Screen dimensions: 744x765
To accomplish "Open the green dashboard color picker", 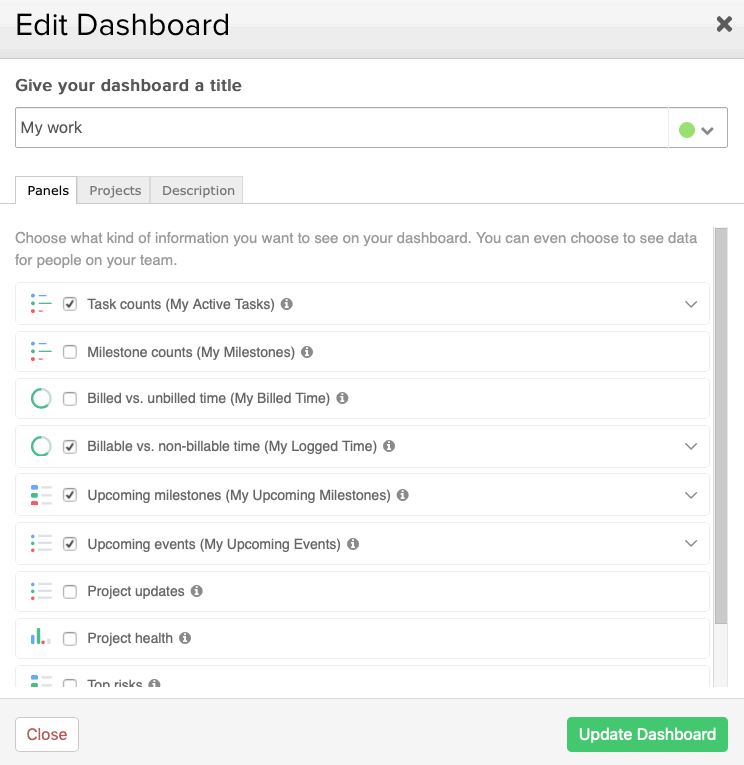I will pyautogui.click(x=697, y=130).
